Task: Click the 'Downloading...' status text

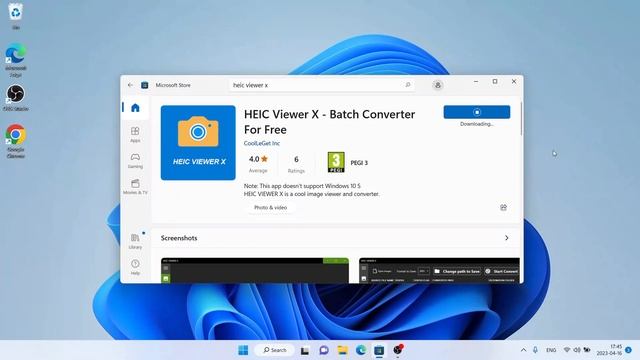Action: point(477,124)
